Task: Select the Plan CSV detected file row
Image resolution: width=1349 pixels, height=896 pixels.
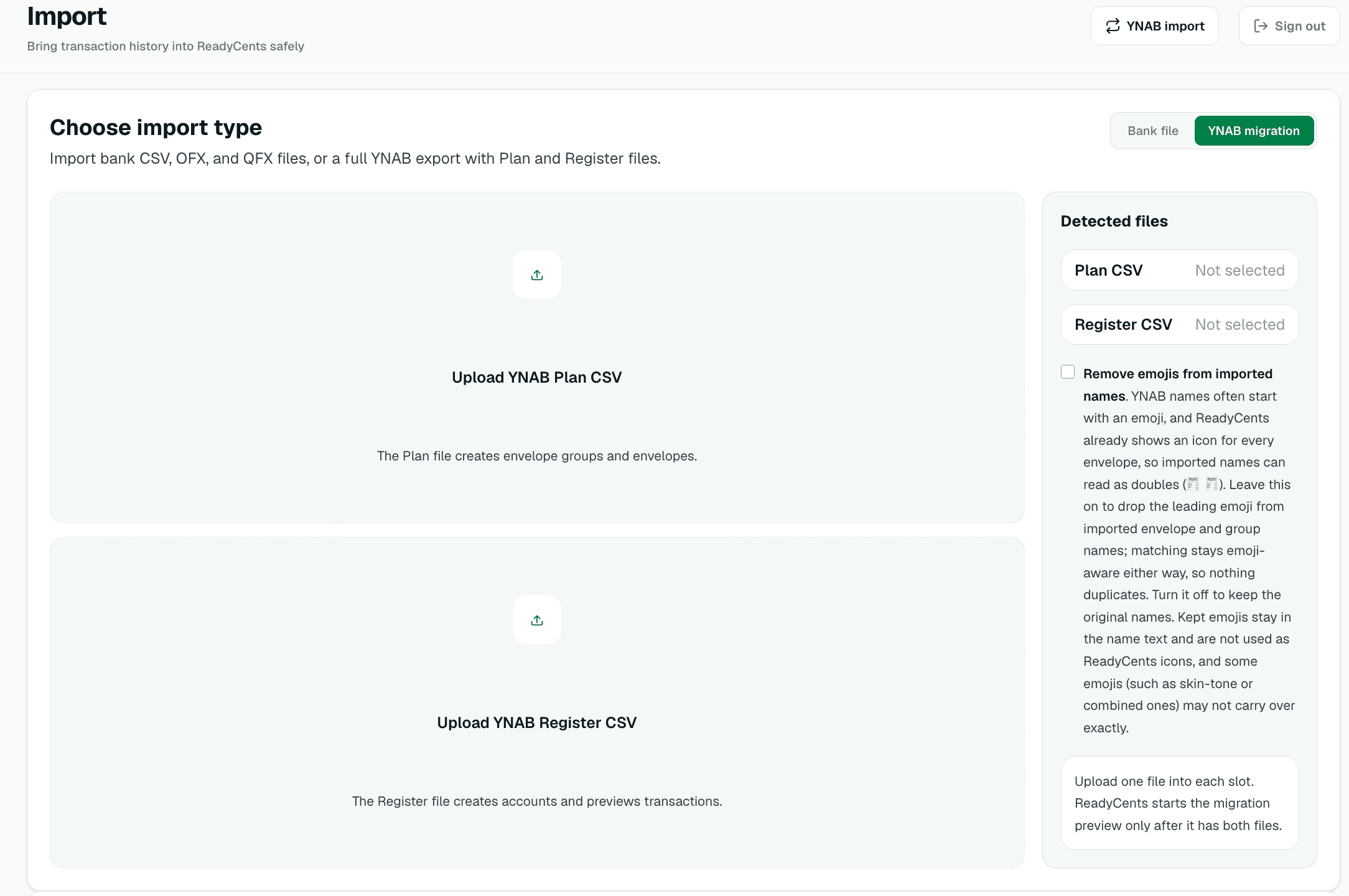Action: point(1179,270)
